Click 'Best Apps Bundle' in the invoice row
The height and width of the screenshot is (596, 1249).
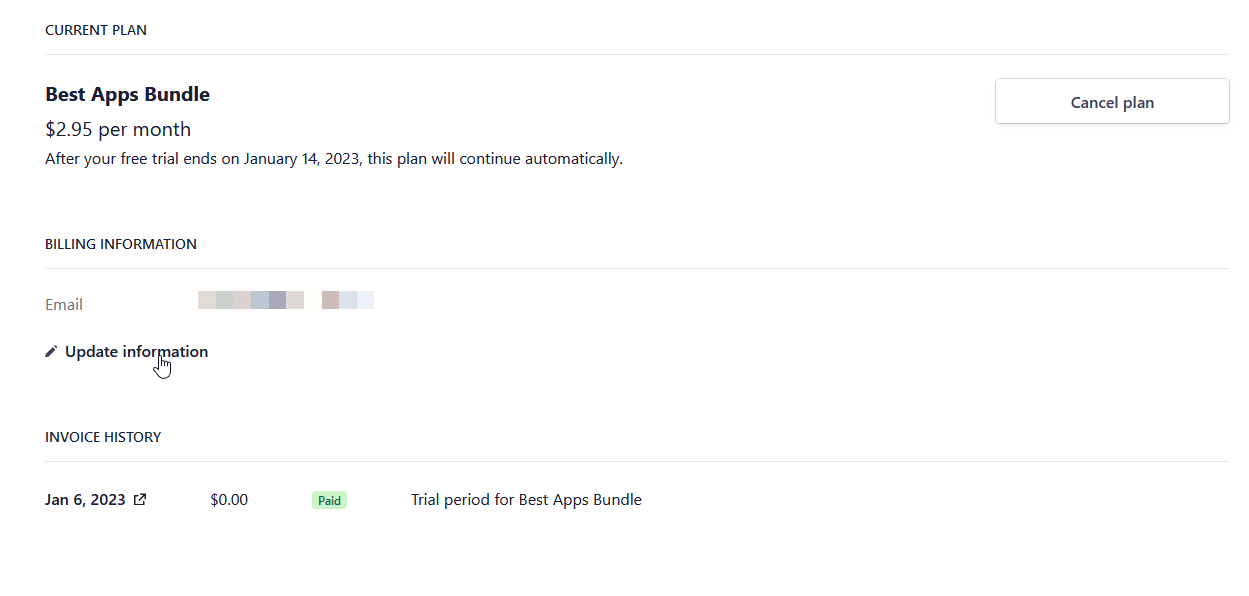(580, 500)
